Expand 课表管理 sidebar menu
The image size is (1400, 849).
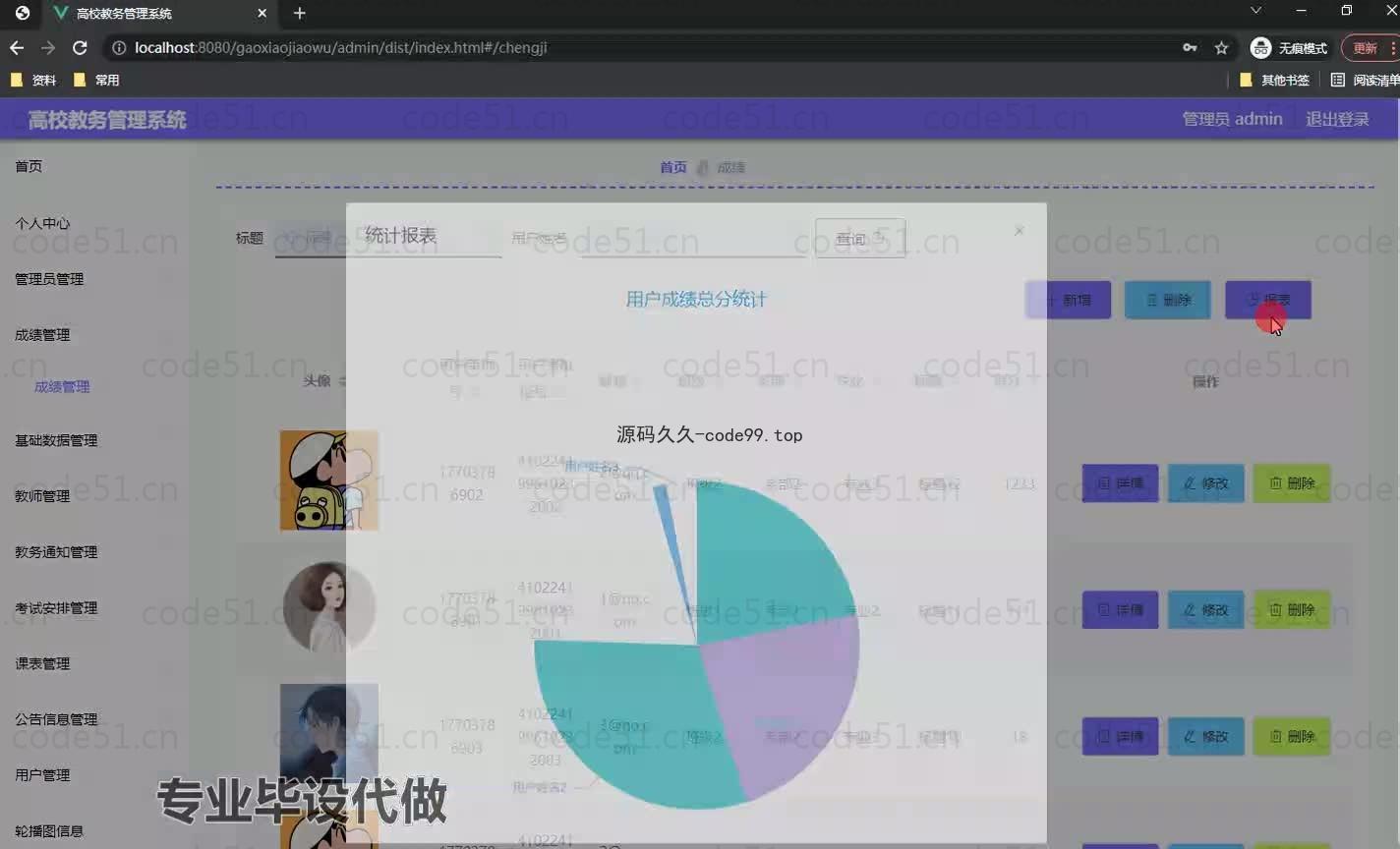pos(42,664)
